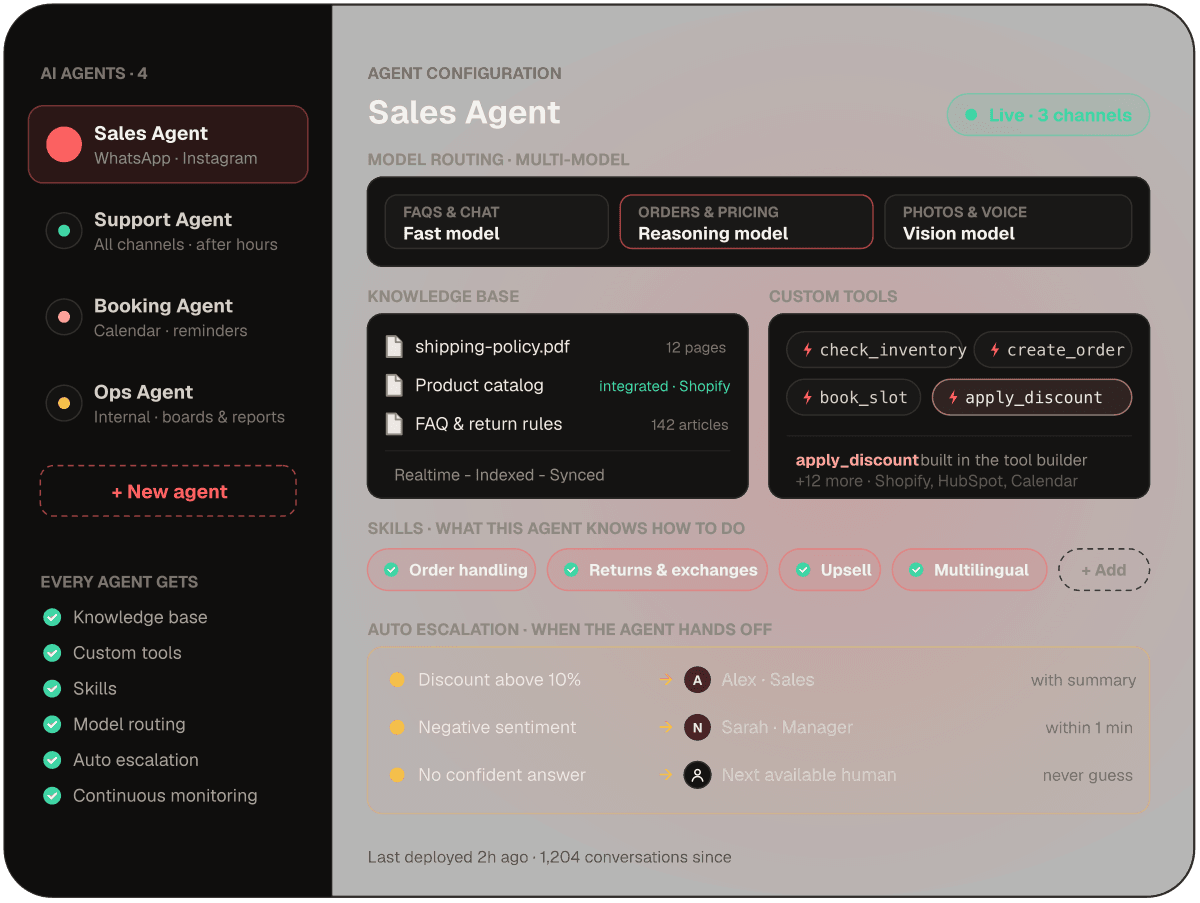Screen dimensions: 1200x903
Task: Click +12 more · Shopify, HubSpot, Calendar text
Action: [x=936, y=481]
